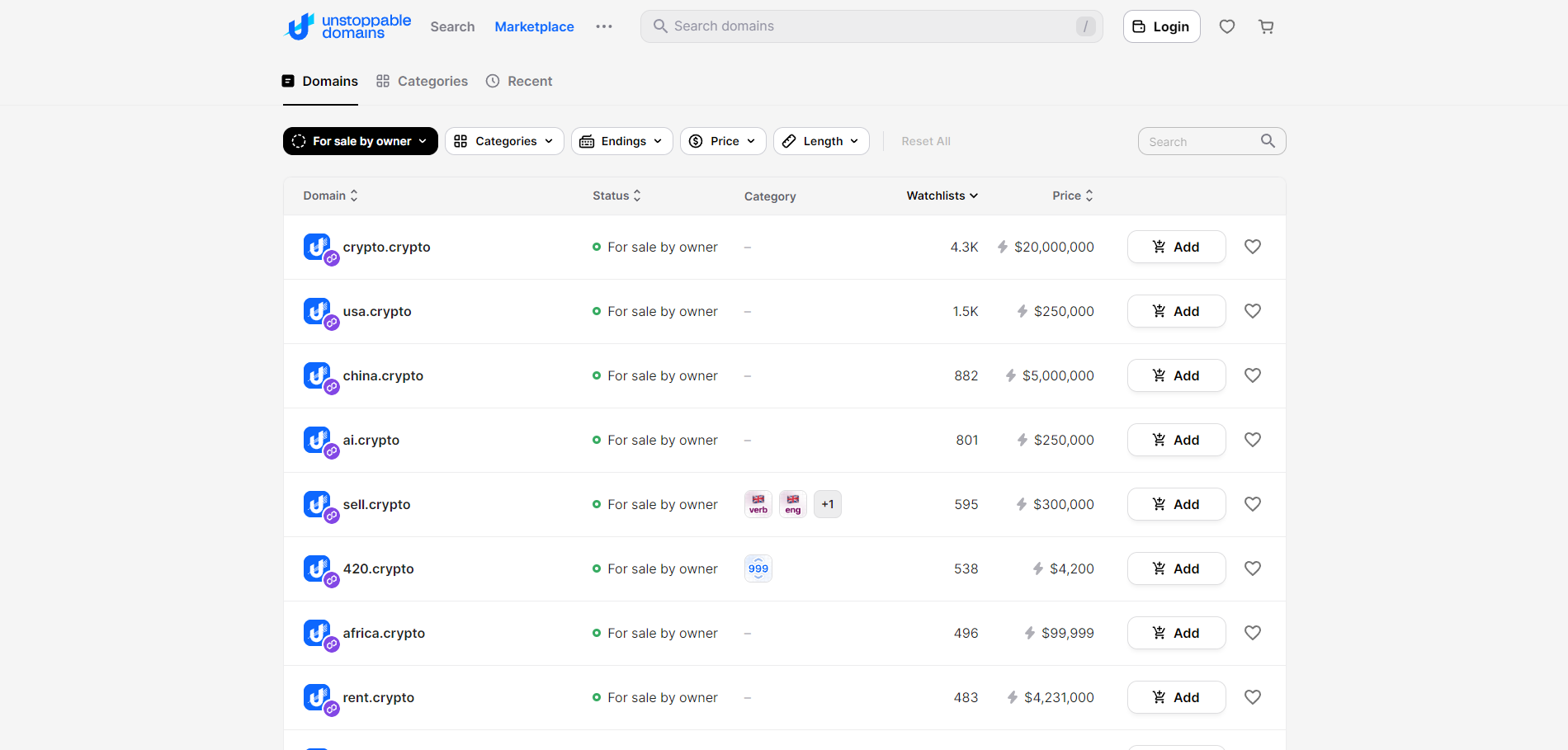Sort table by Watchlists column

[x=942, y=196]
